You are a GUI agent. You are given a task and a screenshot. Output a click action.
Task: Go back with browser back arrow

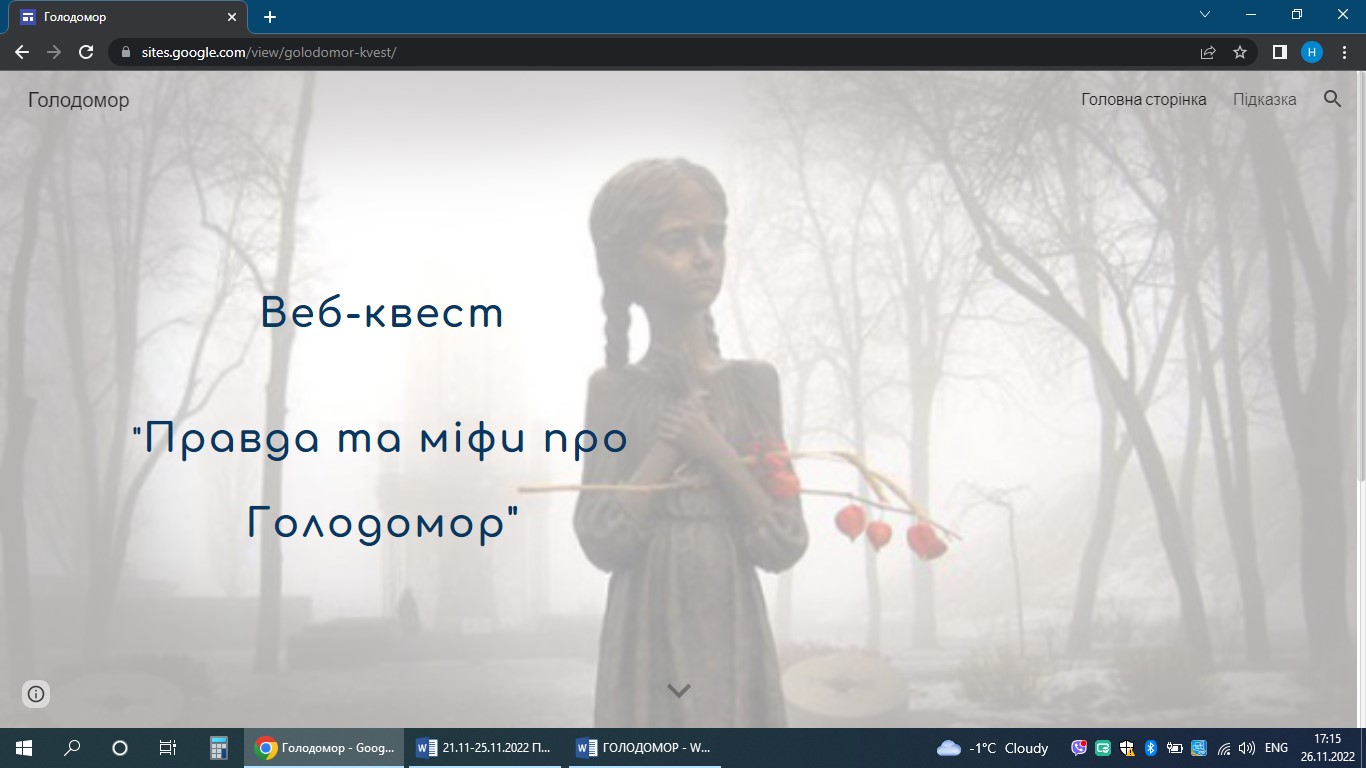coord(22,52)
